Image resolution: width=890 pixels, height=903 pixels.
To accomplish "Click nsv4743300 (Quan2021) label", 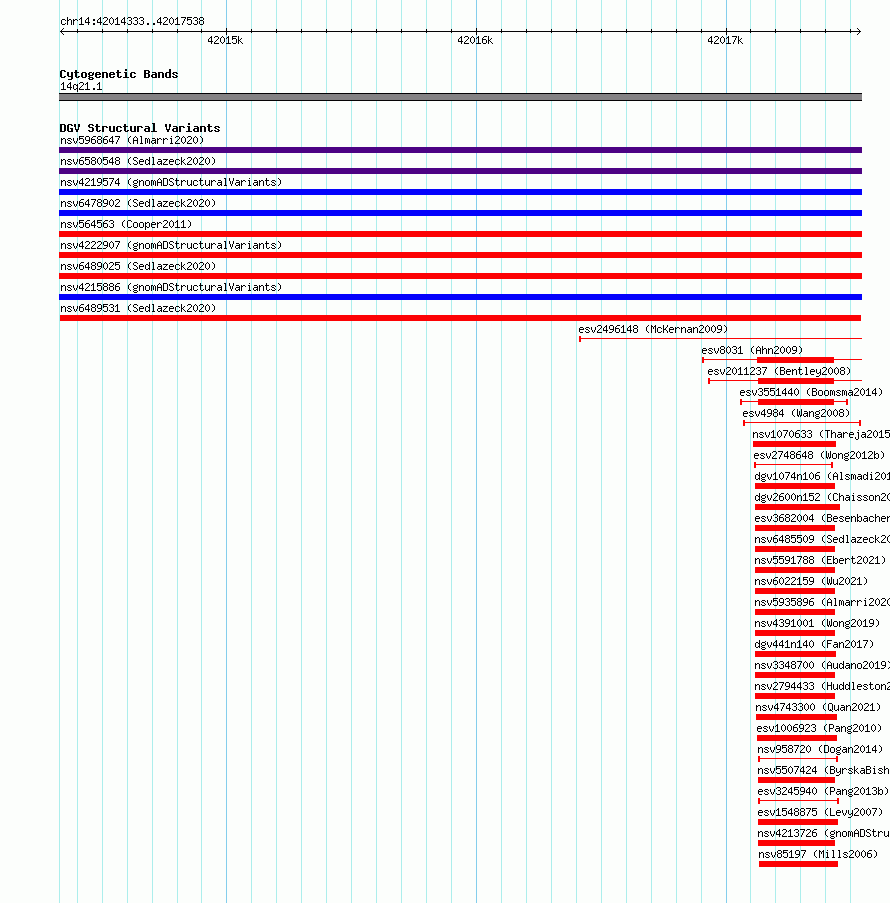I will tap(818, 708).
